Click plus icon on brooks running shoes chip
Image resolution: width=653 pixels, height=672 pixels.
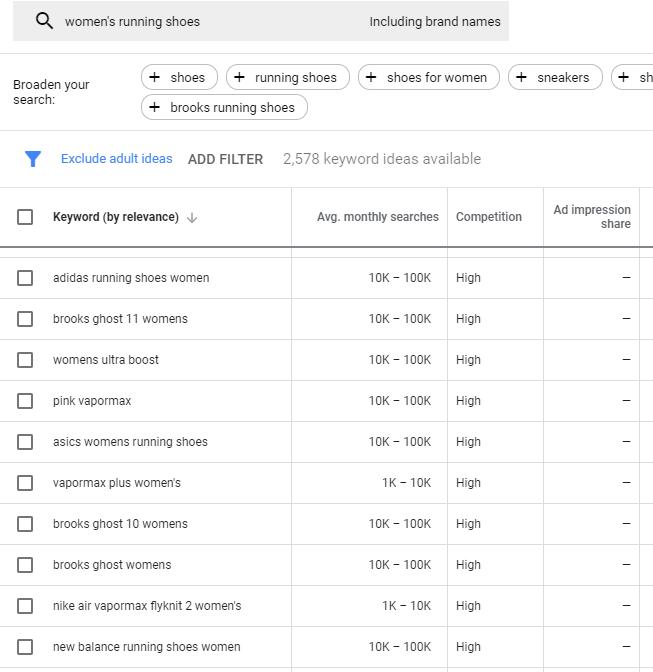click(154, 107)
